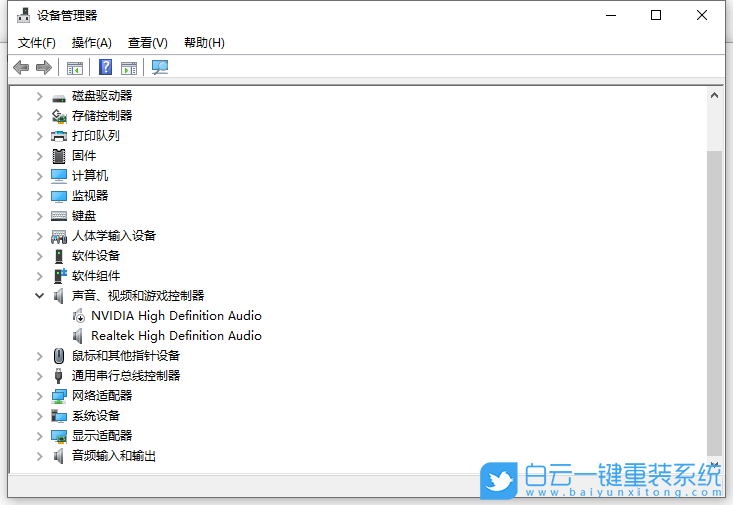
Task: Click the 通用串行总线控制器 USB icon
Action: coord(58,376)
